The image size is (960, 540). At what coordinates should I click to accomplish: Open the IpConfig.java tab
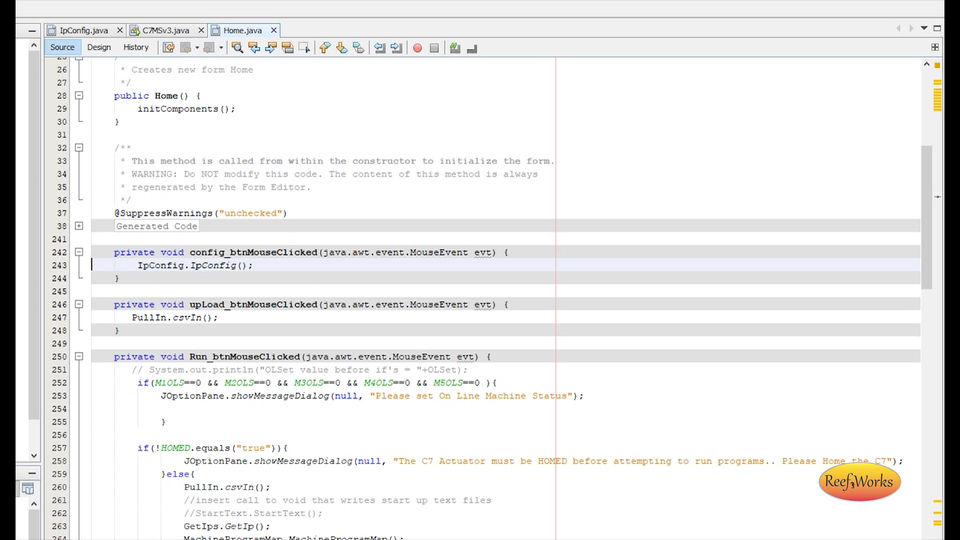tap(84, 30)
